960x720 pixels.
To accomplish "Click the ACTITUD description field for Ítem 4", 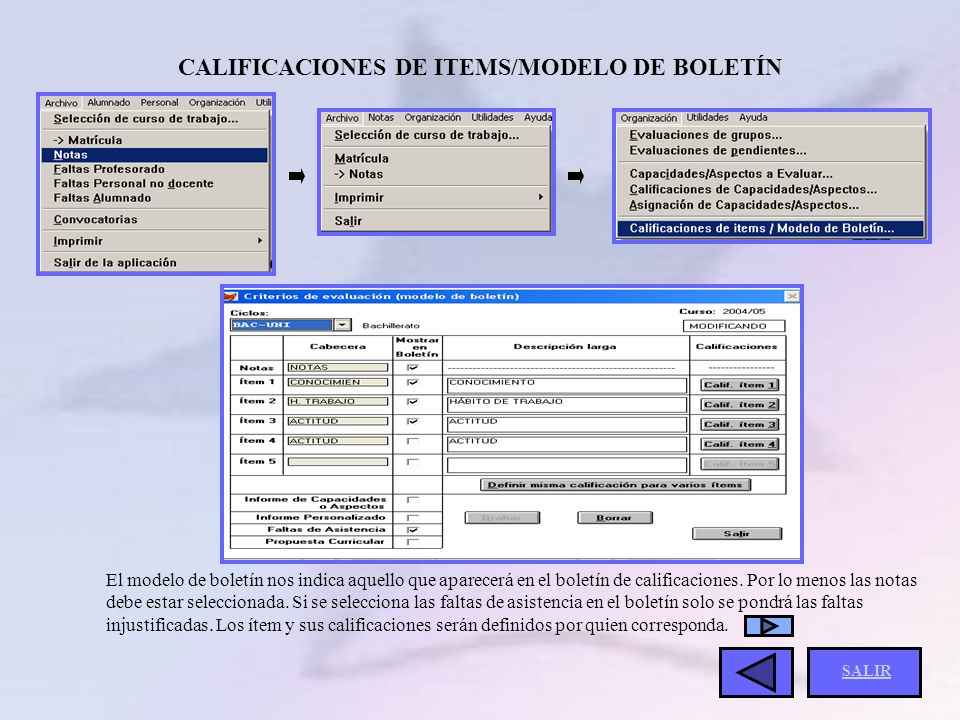I will pos(567,444).
